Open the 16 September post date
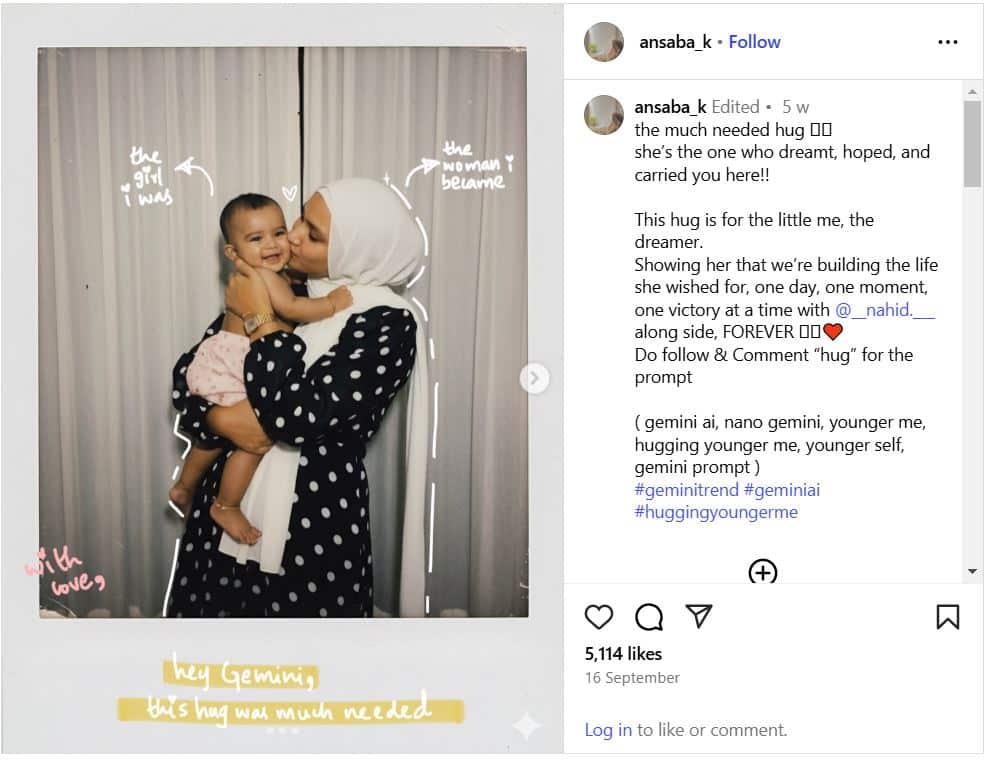Screen dimensions: 984x760 pos(632,678)
